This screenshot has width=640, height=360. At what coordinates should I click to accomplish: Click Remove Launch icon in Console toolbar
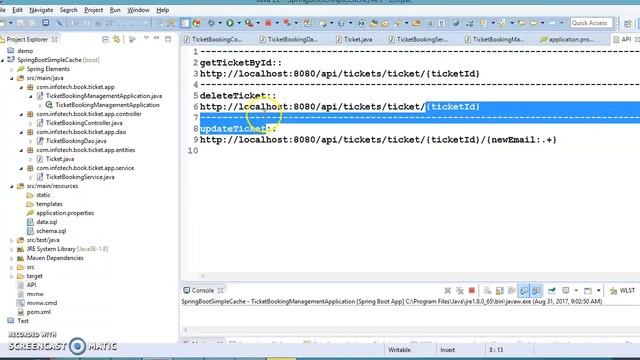click(448, 291)
